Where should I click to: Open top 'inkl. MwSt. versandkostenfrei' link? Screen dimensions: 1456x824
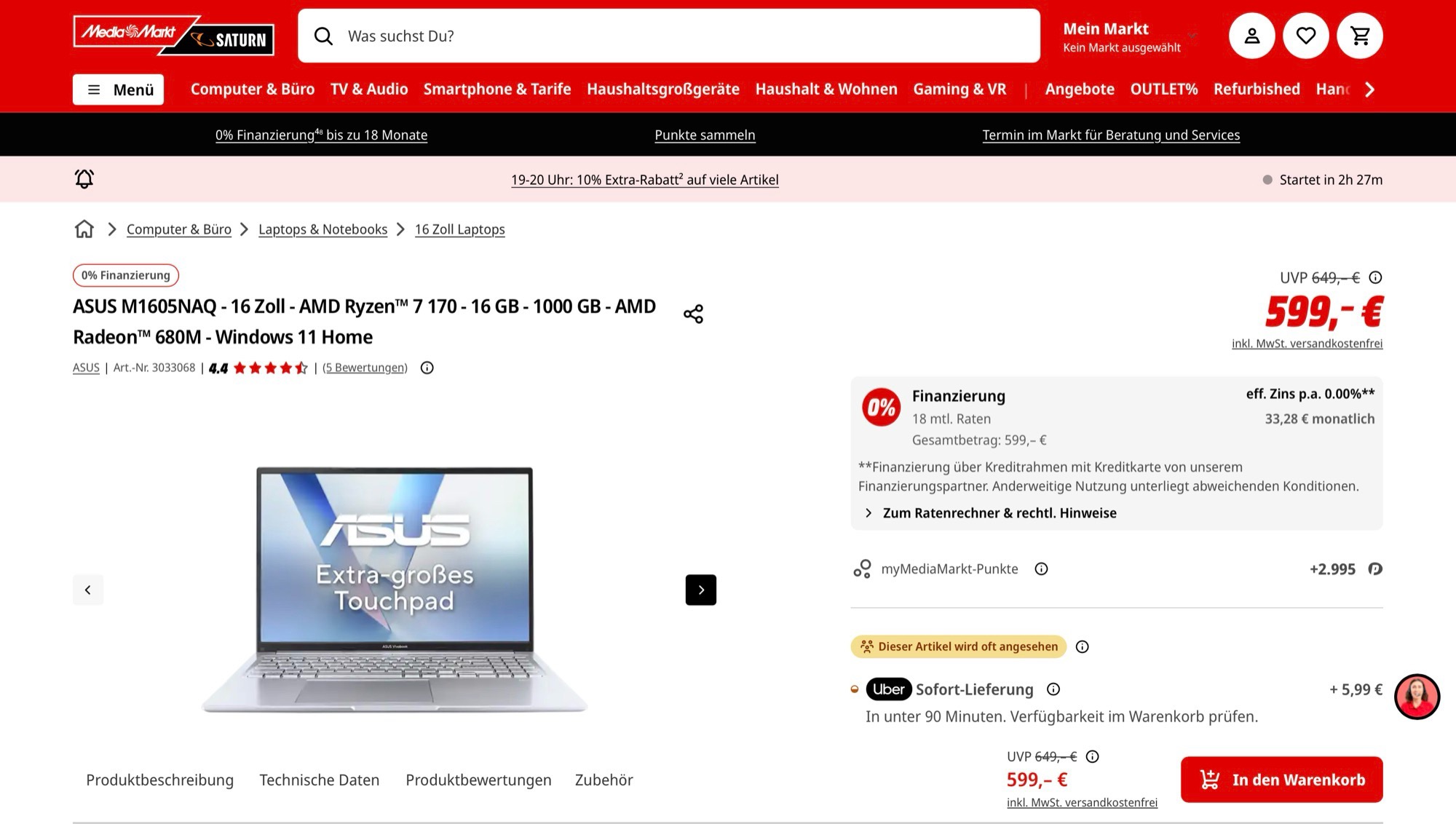click(1307, 344)
